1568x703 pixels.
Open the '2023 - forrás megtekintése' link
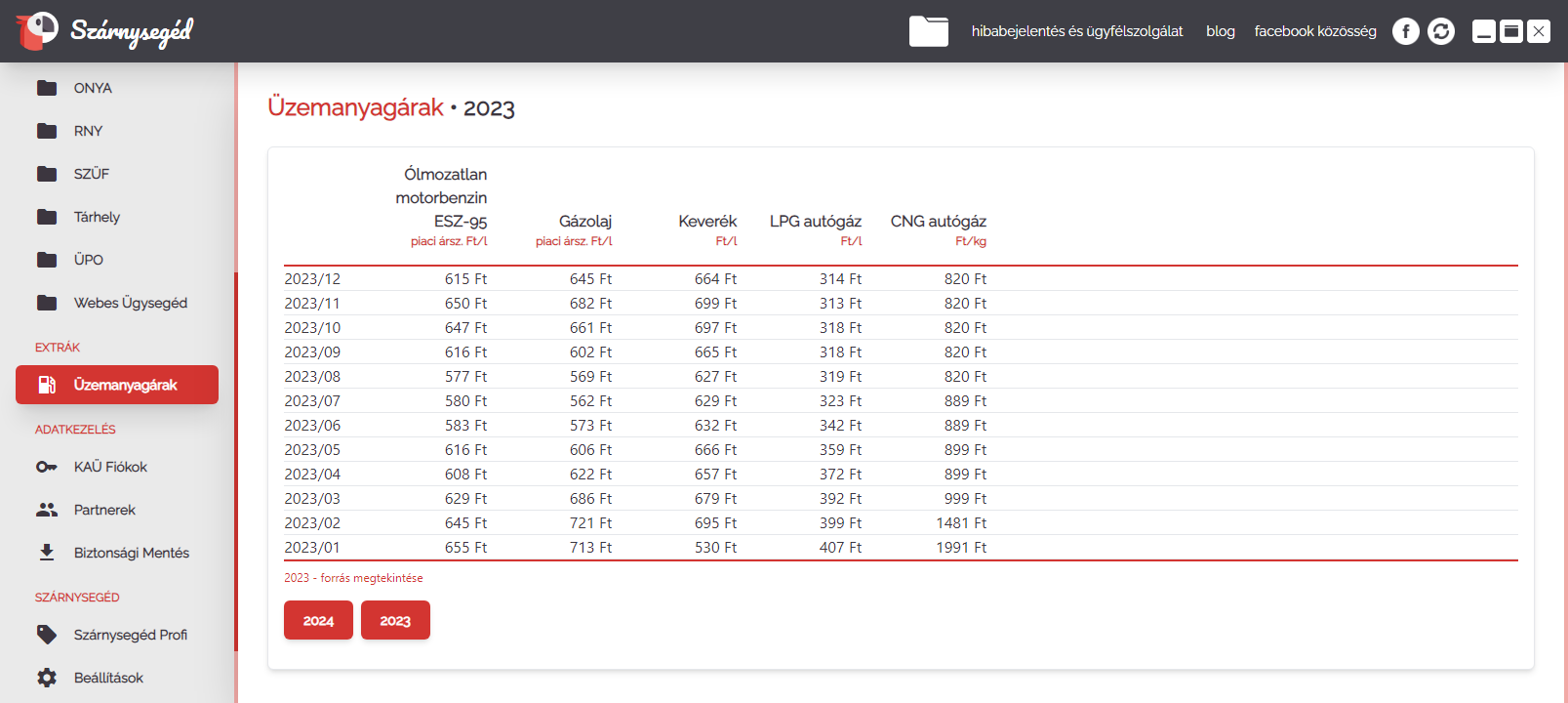pyautogui.click(x=353, y=578)
